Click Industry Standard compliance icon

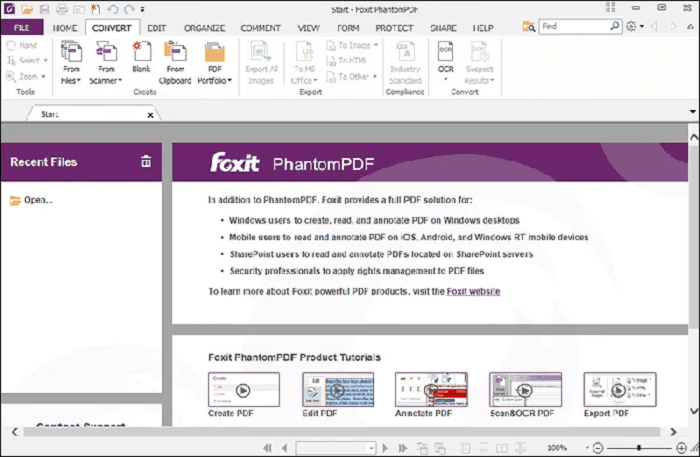pos(405,62)
